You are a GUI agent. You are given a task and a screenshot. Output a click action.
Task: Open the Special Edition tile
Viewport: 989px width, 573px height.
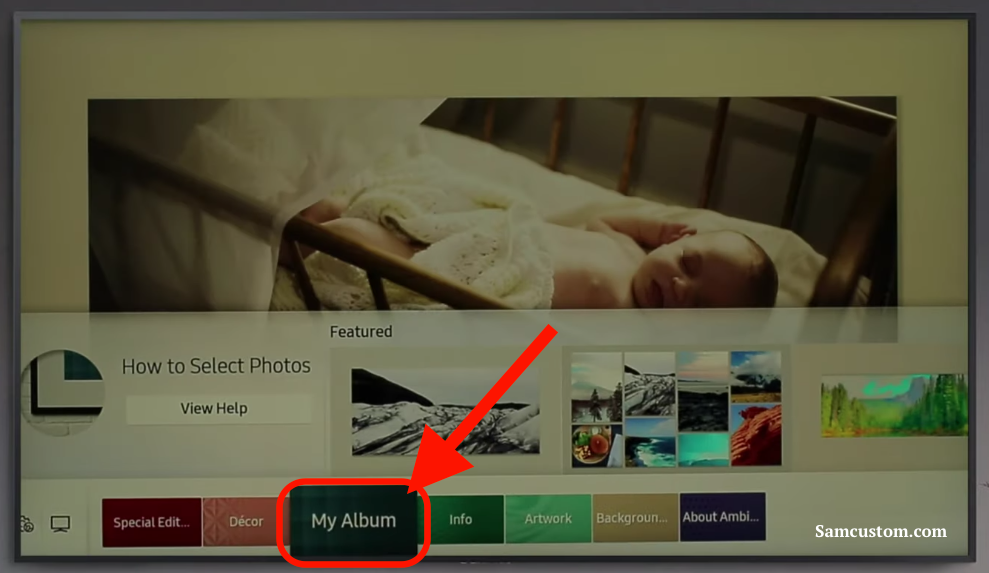(x=152, y=522)
